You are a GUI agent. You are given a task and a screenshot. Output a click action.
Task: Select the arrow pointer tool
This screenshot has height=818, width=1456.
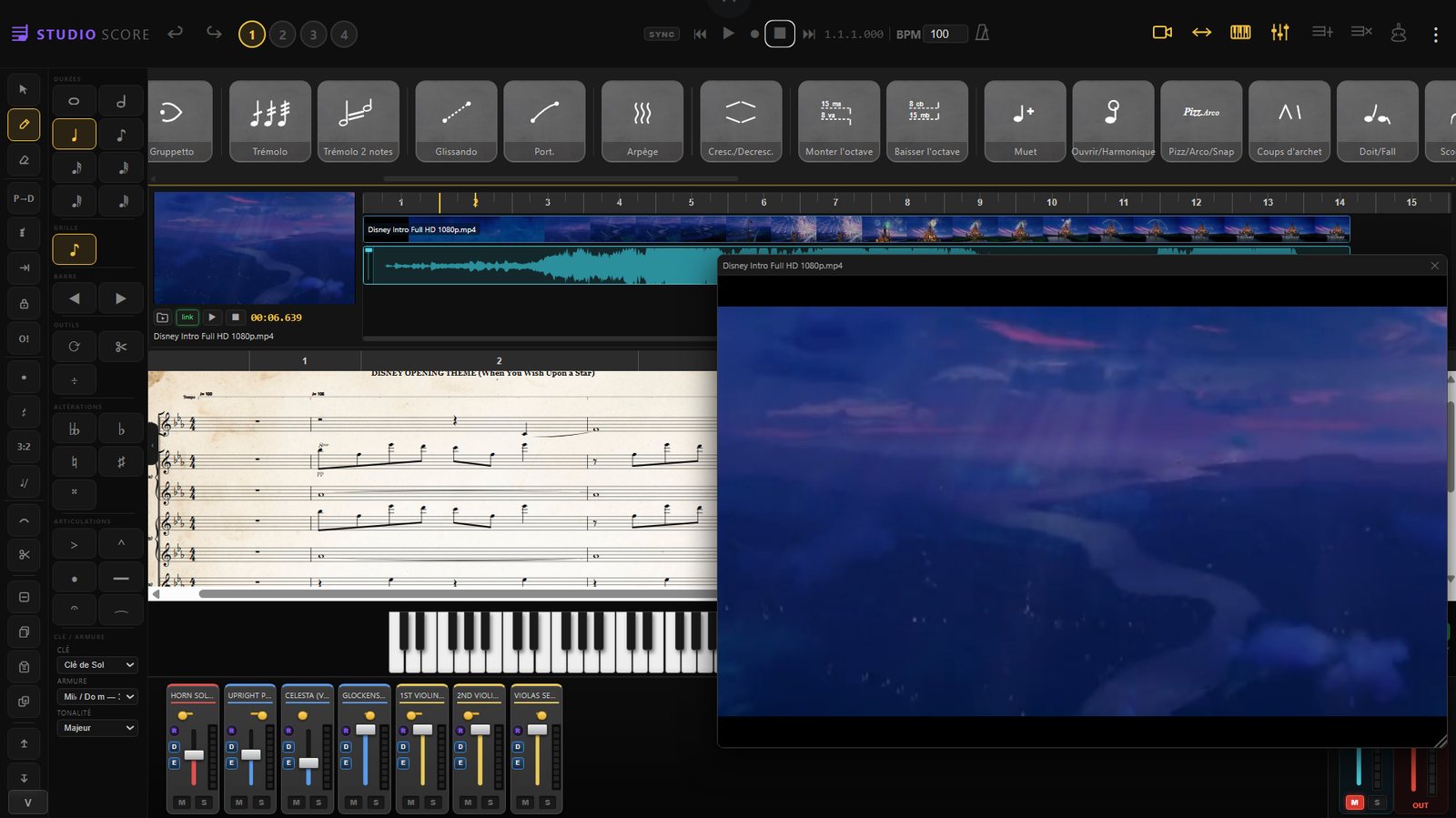[24, 89]
